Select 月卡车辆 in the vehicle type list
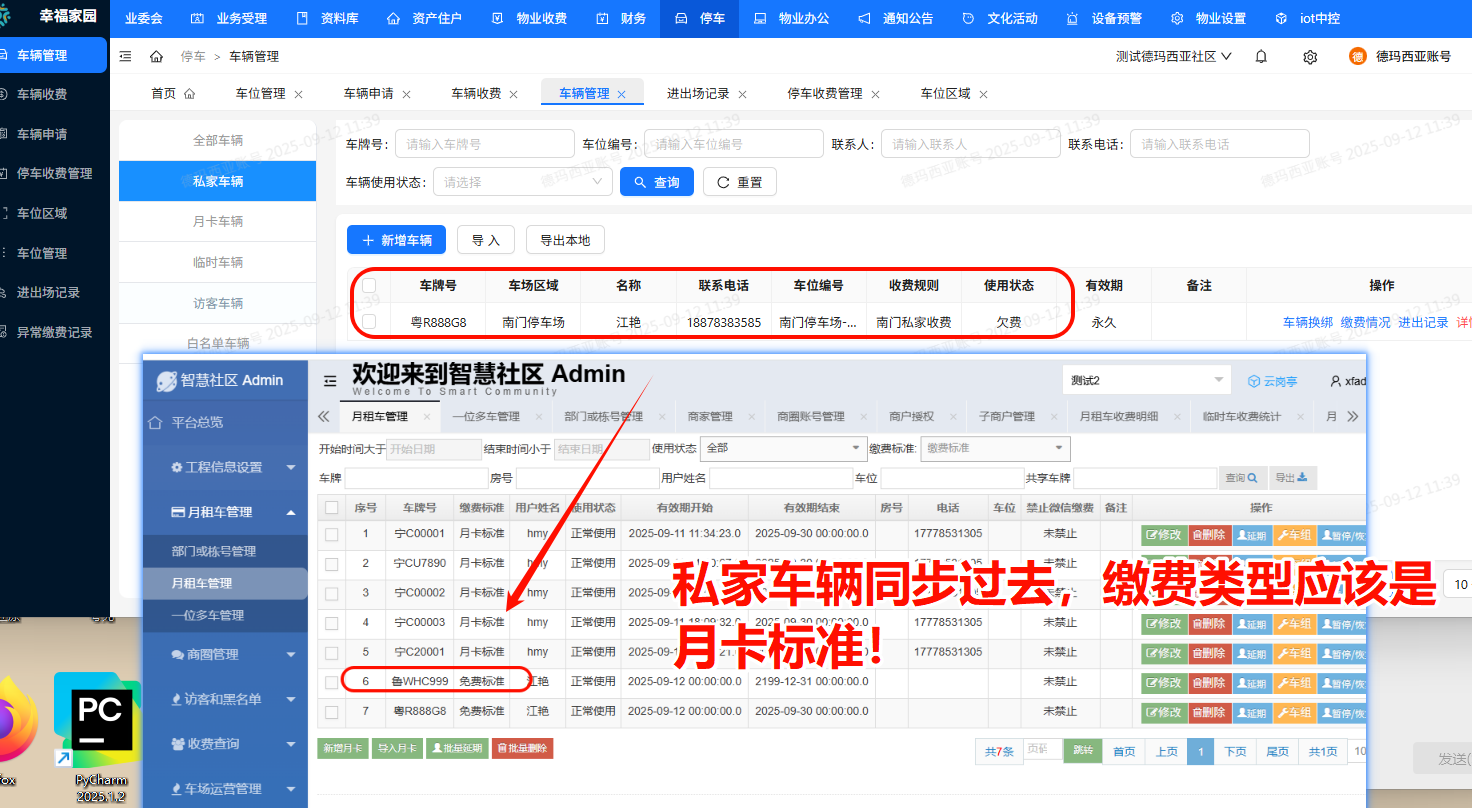The image size is (1472, 808). 218,222
